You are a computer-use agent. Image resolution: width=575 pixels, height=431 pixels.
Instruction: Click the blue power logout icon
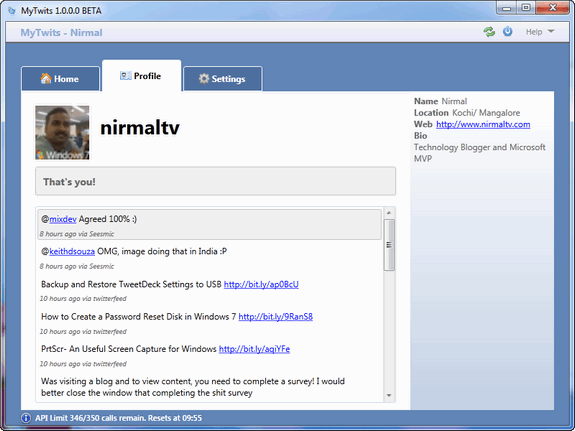tap(508, 32)
